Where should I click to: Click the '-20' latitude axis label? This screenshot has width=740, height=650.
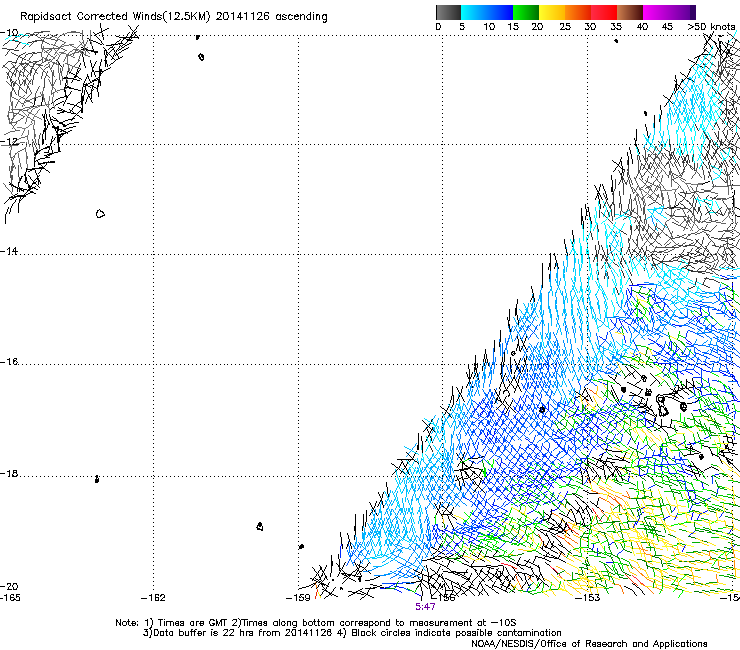[9, 586]
